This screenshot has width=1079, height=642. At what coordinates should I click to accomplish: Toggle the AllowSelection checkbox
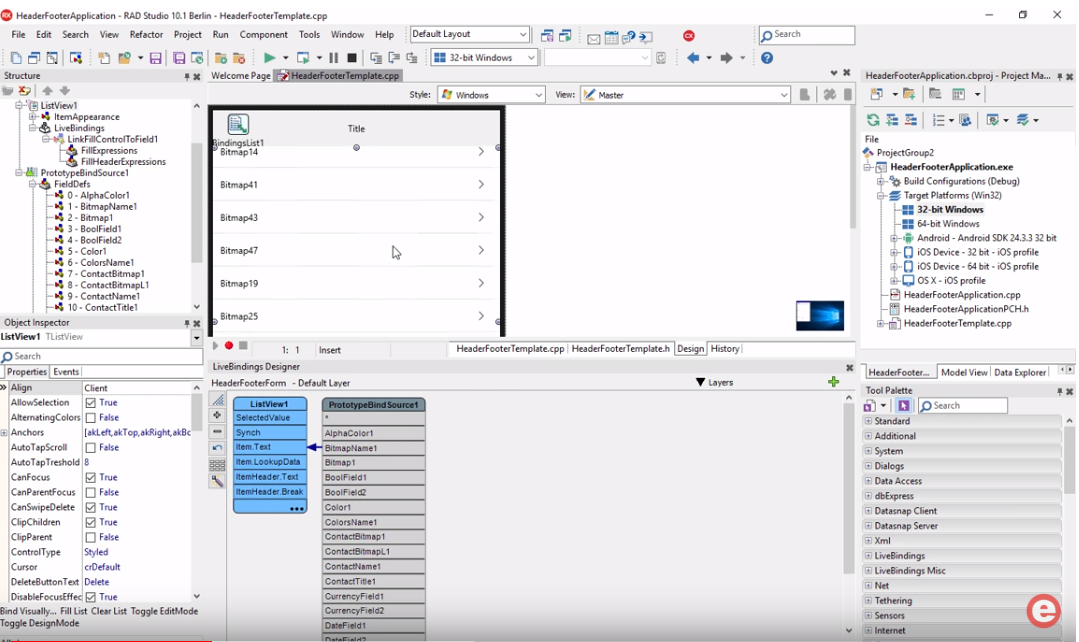pyautogui.click(x=90, y=403)
